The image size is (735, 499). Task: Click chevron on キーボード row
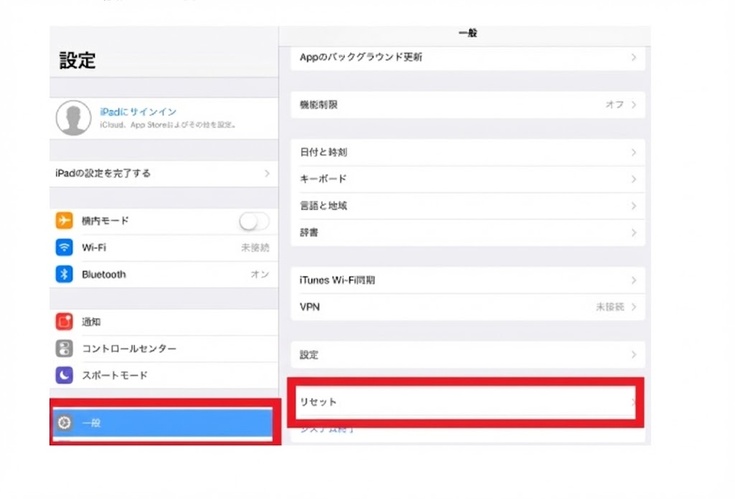(x=634, y=179)
